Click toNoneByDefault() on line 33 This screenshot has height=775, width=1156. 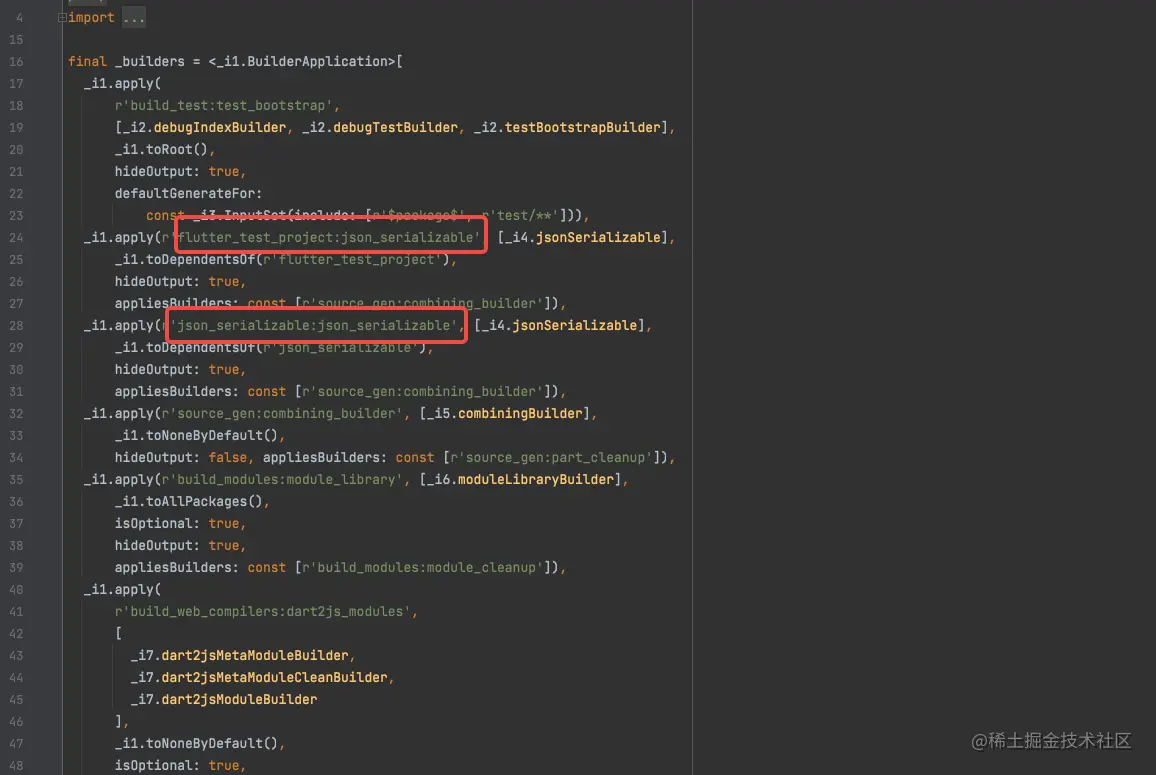(x=212, y=436)
